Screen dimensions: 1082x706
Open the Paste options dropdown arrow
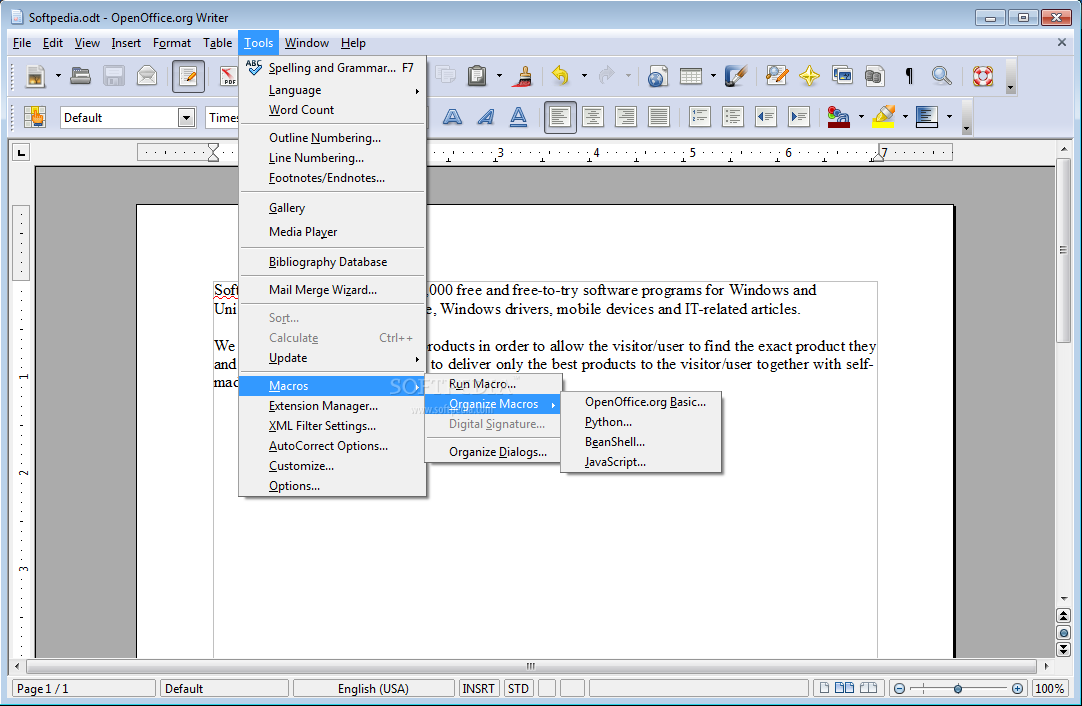pyautogui.click(x=499, y=76)
